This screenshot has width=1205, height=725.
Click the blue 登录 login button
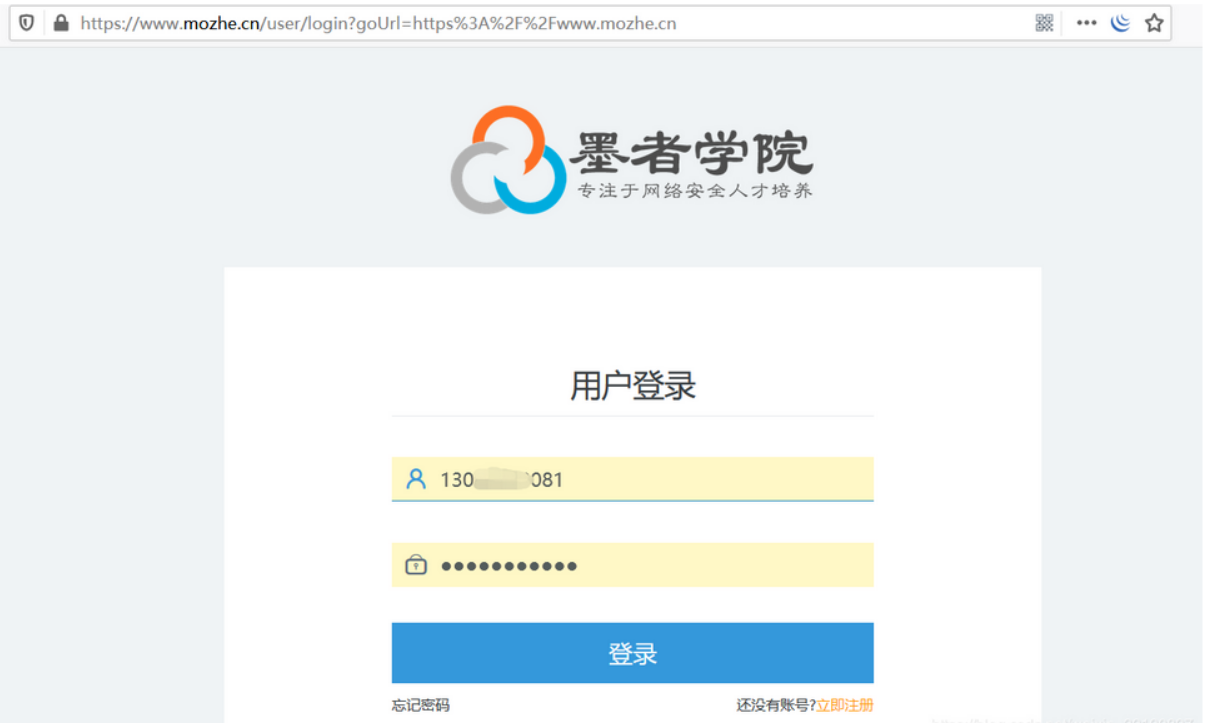click(632, 653)
